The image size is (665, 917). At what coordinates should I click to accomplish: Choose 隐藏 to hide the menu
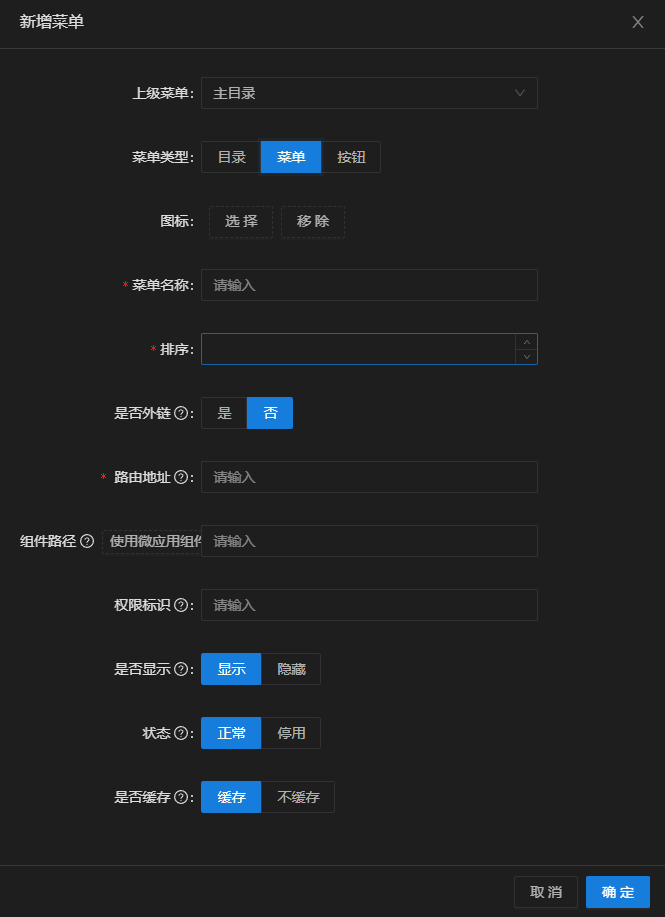tap(291, 669)
